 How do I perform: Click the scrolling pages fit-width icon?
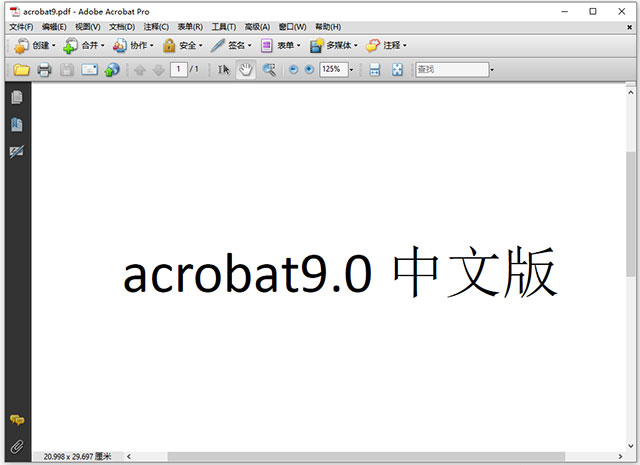(x=374, y=70)
